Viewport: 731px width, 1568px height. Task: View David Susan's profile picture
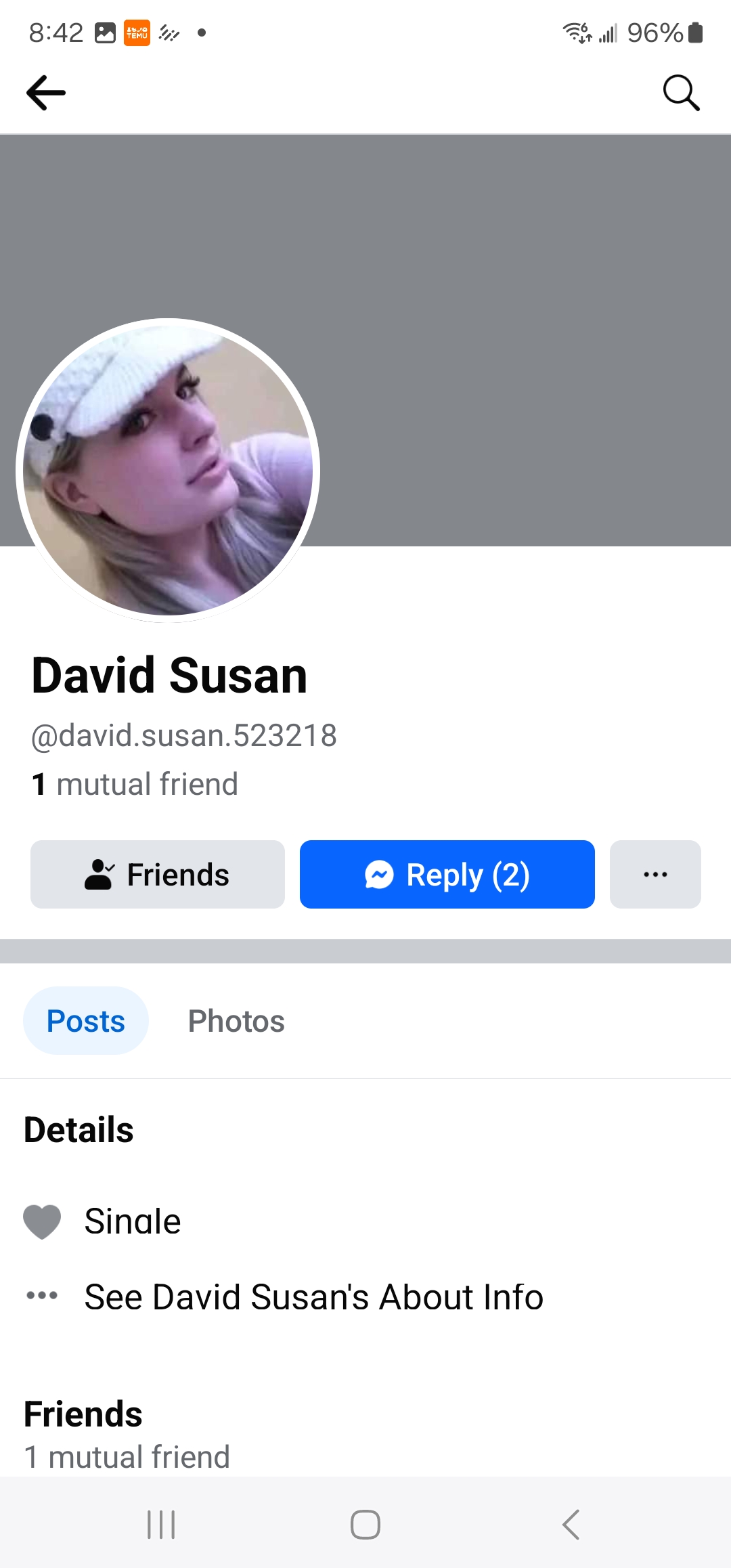coord(168,471)
